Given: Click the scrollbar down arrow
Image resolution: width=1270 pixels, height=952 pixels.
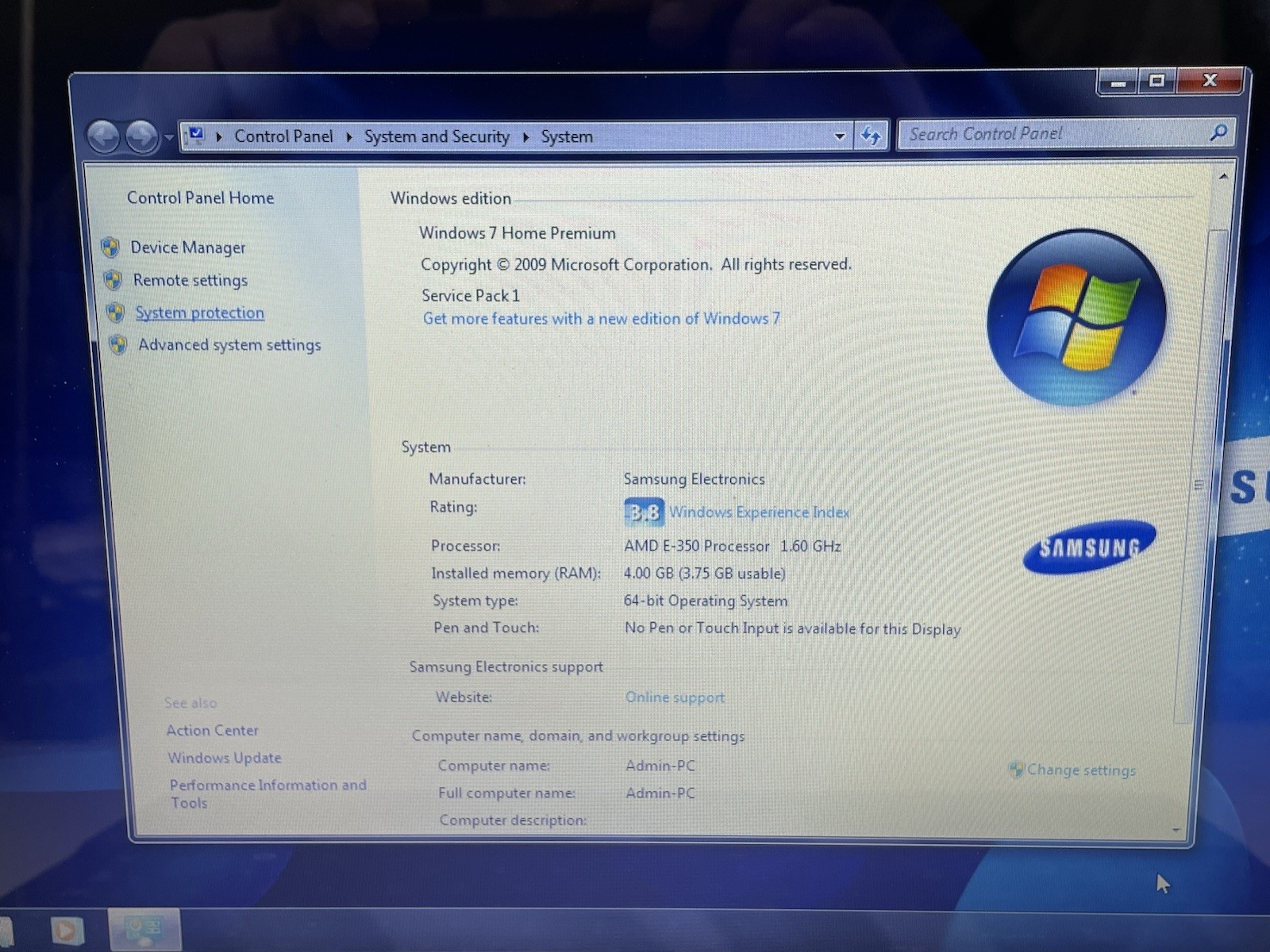Looking at the screenshot, I should 1176,830.
